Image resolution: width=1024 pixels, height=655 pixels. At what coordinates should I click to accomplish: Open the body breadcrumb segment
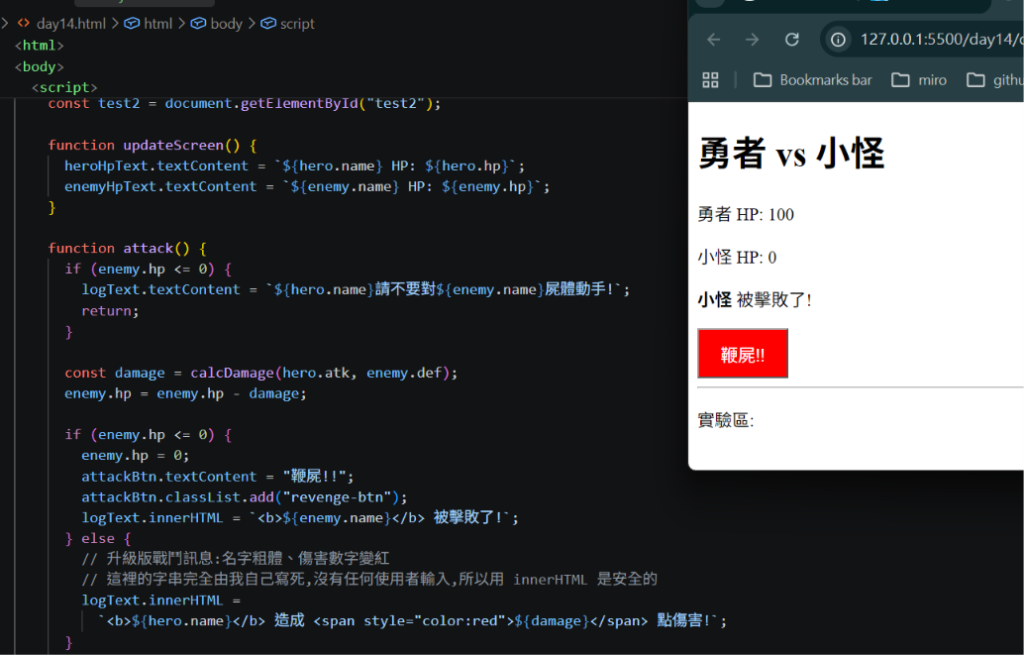point(217,24)
